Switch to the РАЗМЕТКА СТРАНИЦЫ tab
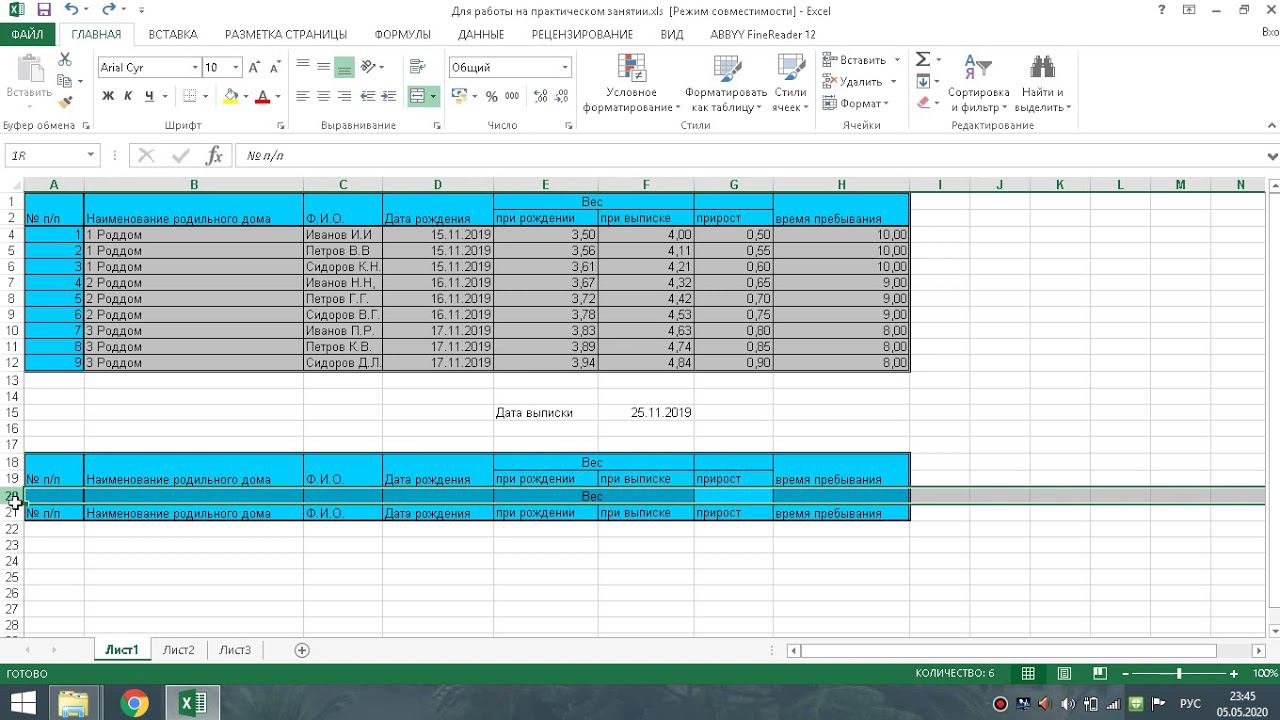The width and height of the screenshot is (1280, 720). [286, 34]
